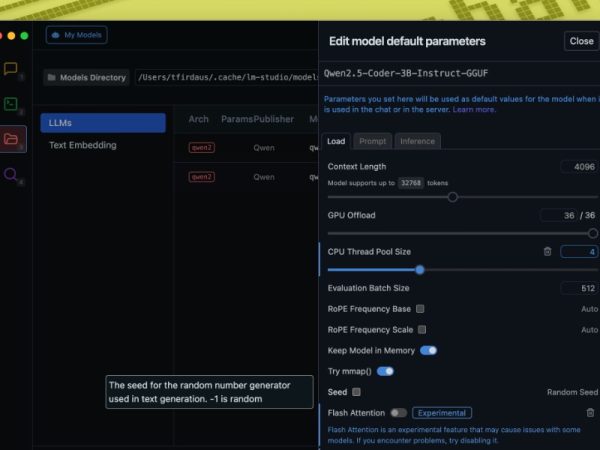The width and height of the screenshot is (600, 450).
Task: Click the Context Length slider handle
Action: coord(453,197)
